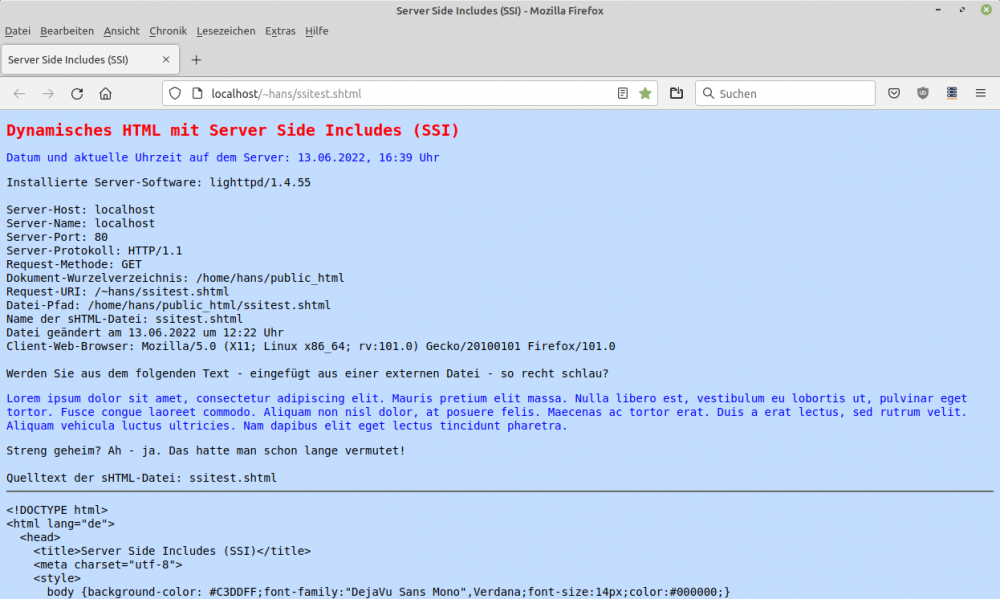Open the Datei menu
The width and height of the screenshot is (1000, 599).
pyautogui.click(x=18, y=31)
